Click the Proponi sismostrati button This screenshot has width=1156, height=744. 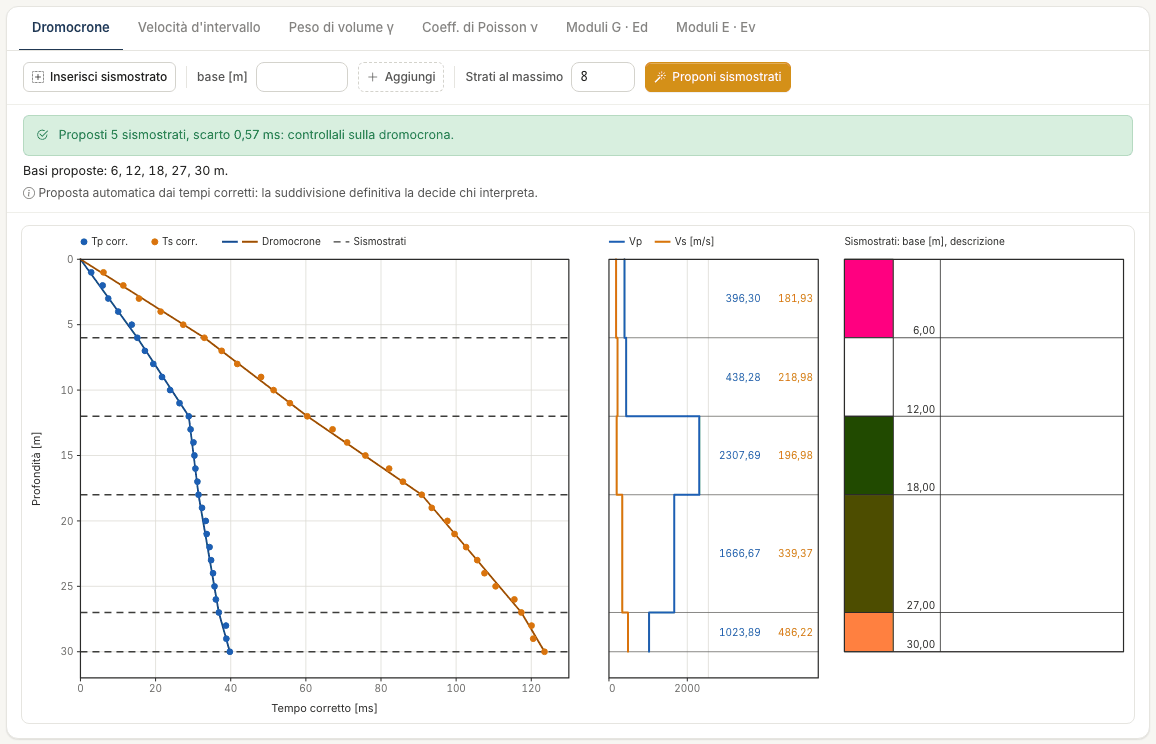point(718,77)
